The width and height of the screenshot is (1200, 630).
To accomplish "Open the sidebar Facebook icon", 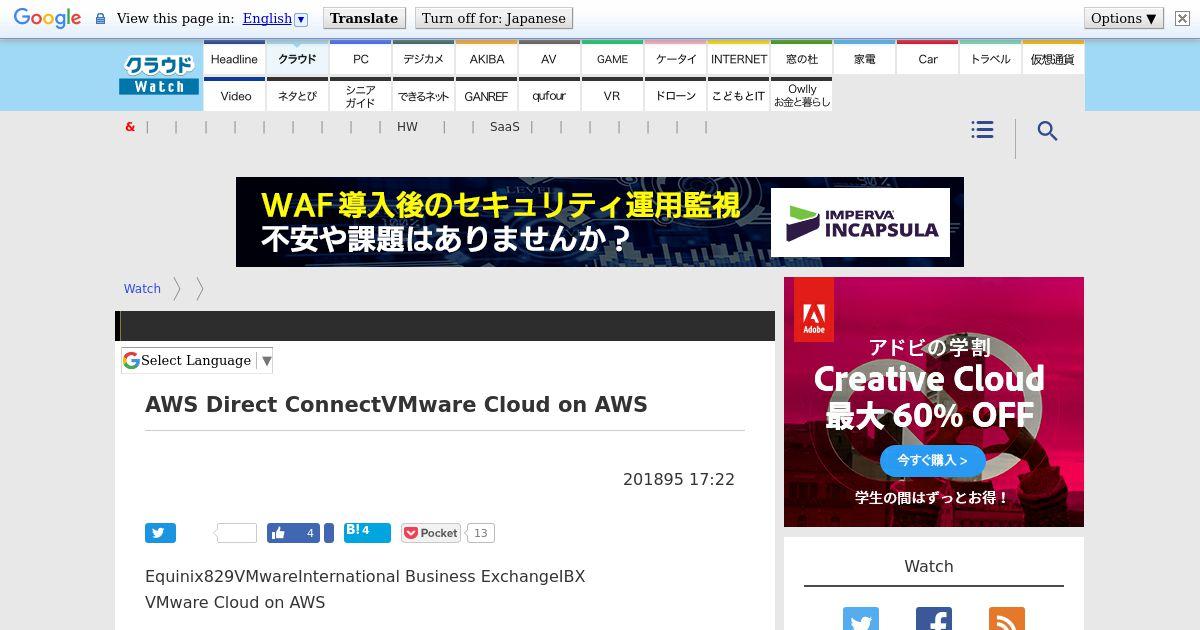I will coord(933,619).
